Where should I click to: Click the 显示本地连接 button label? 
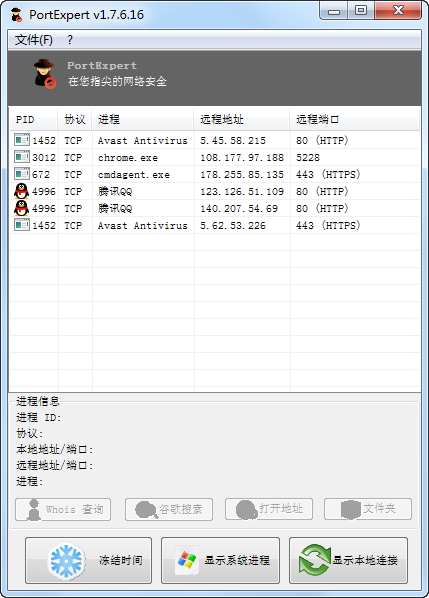coord(365,560)
